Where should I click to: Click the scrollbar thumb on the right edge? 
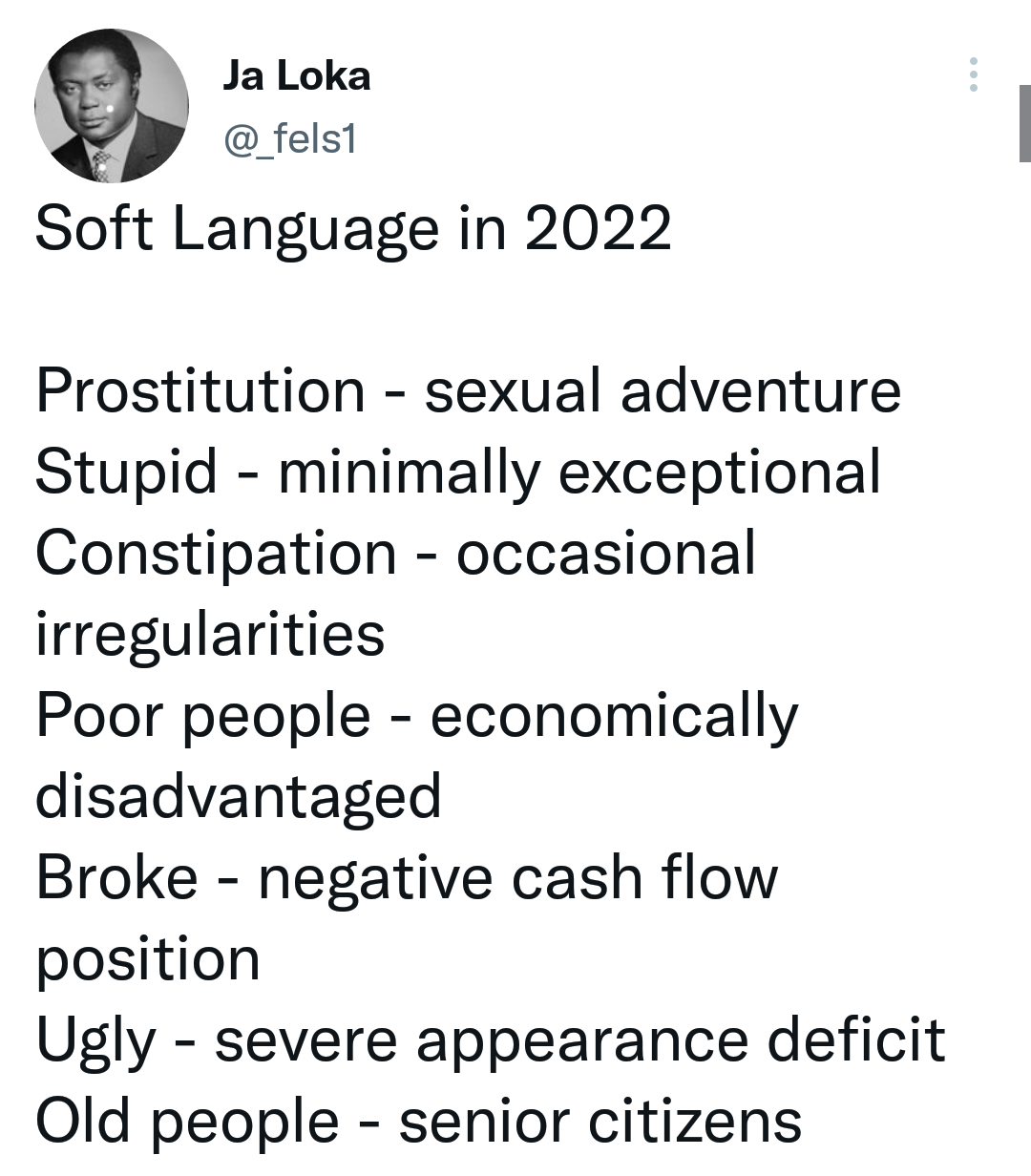[1025, 123]
